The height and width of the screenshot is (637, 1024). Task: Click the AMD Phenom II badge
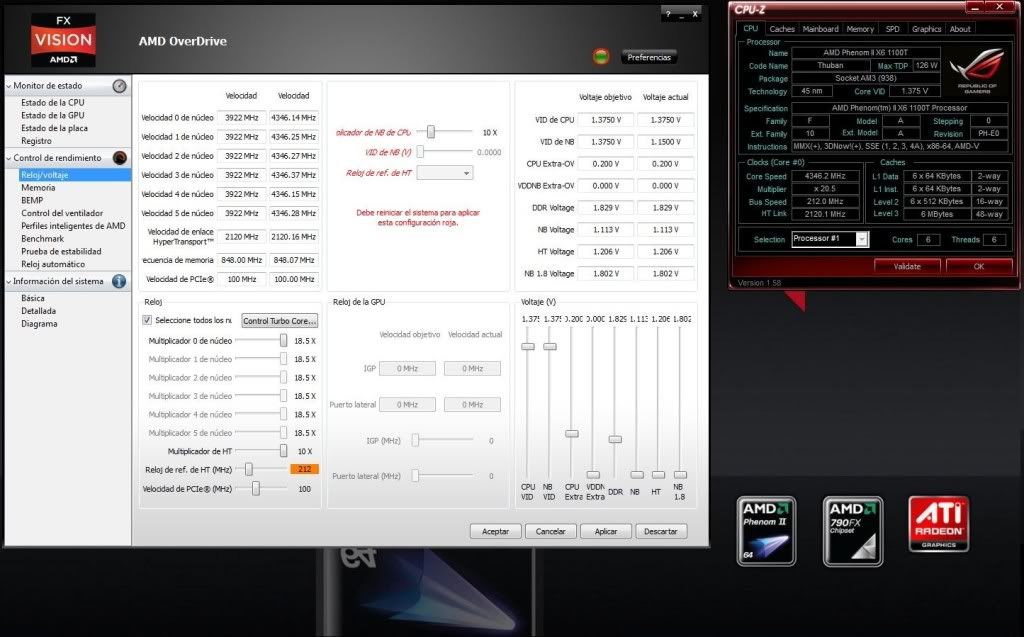(766, 531)
